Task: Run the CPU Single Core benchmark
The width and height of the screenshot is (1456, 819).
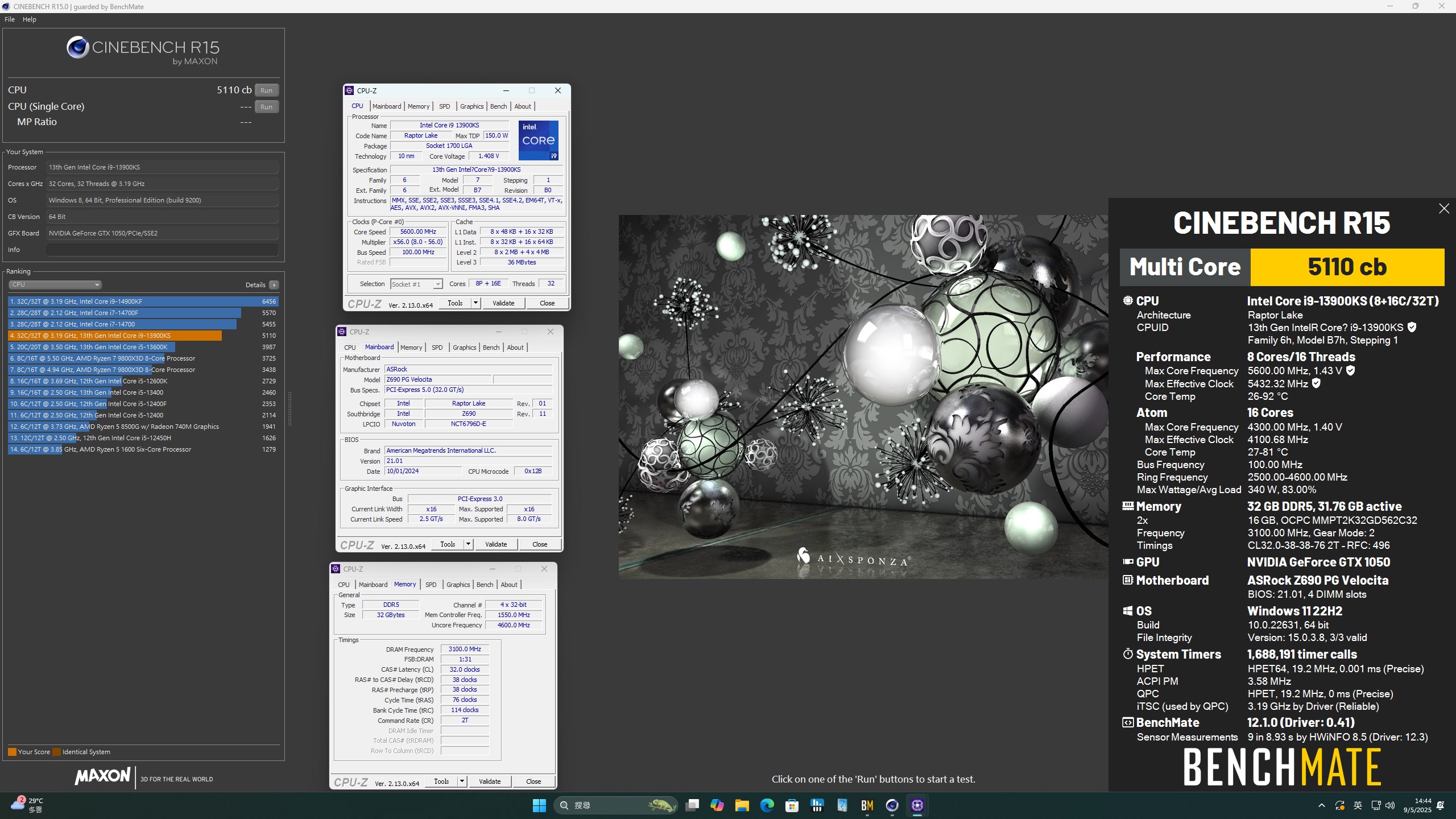Action: point(266,106)
